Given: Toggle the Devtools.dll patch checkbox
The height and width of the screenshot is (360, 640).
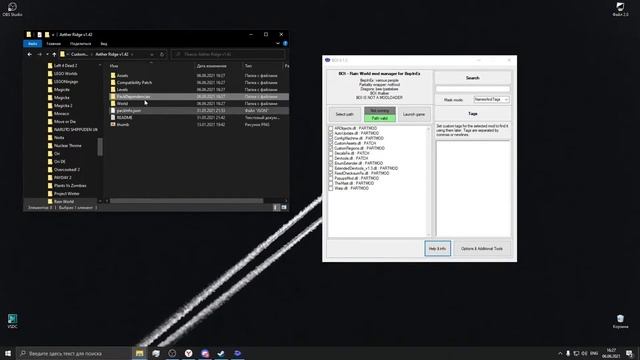Looking at the screenshot, I should pos(331,158).
